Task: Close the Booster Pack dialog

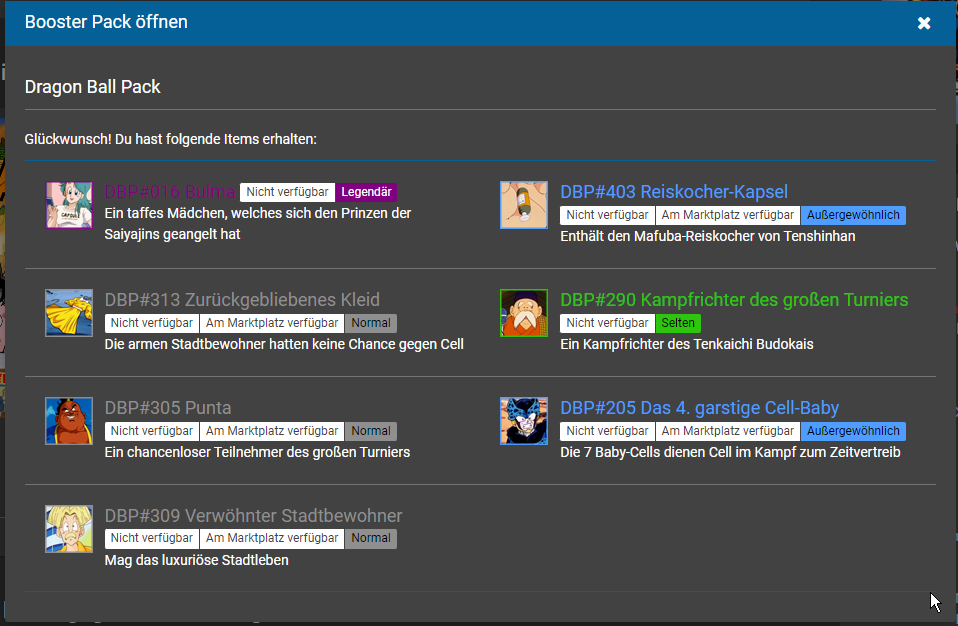Action: point(924,23)
